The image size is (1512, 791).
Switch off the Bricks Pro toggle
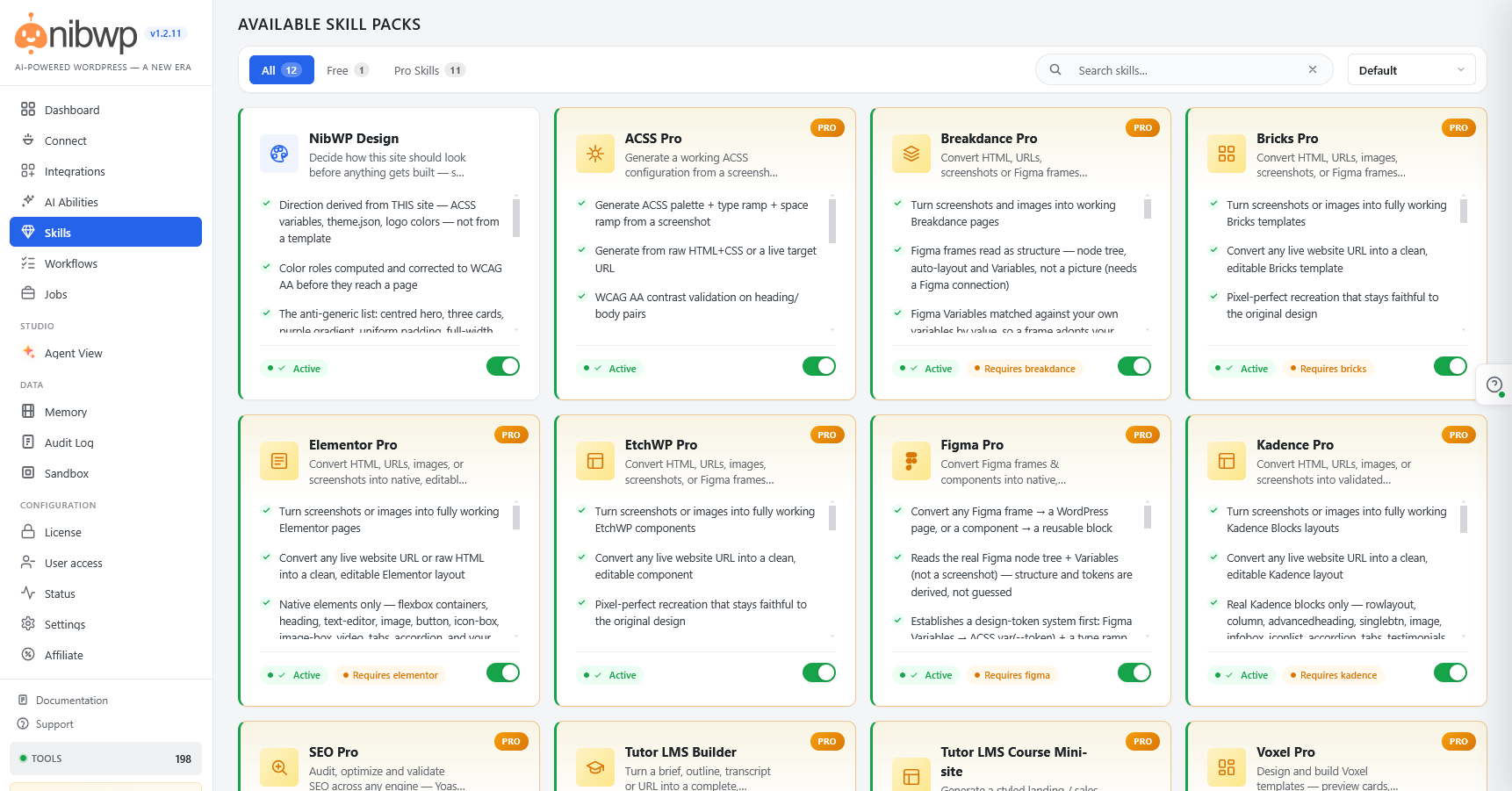click(1451, 366)
